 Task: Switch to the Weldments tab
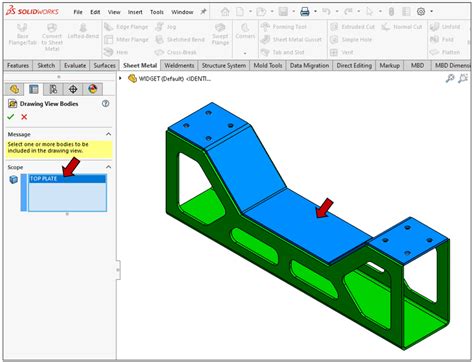pos(179,65)
